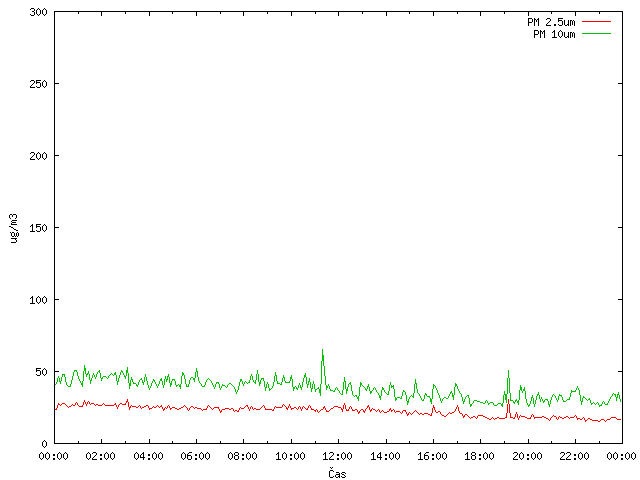The height and width of the screenshot is (480, 640).
Task: Click the green PM10 peak near 11:20
Action: pyautogui.click(x=322, y=350)
